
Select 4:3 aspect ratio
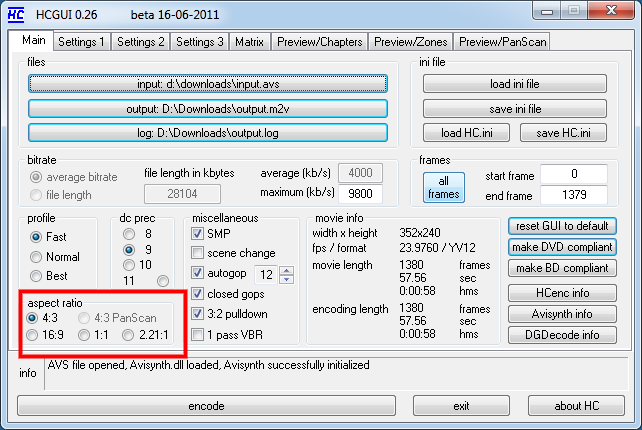[32, 318]
